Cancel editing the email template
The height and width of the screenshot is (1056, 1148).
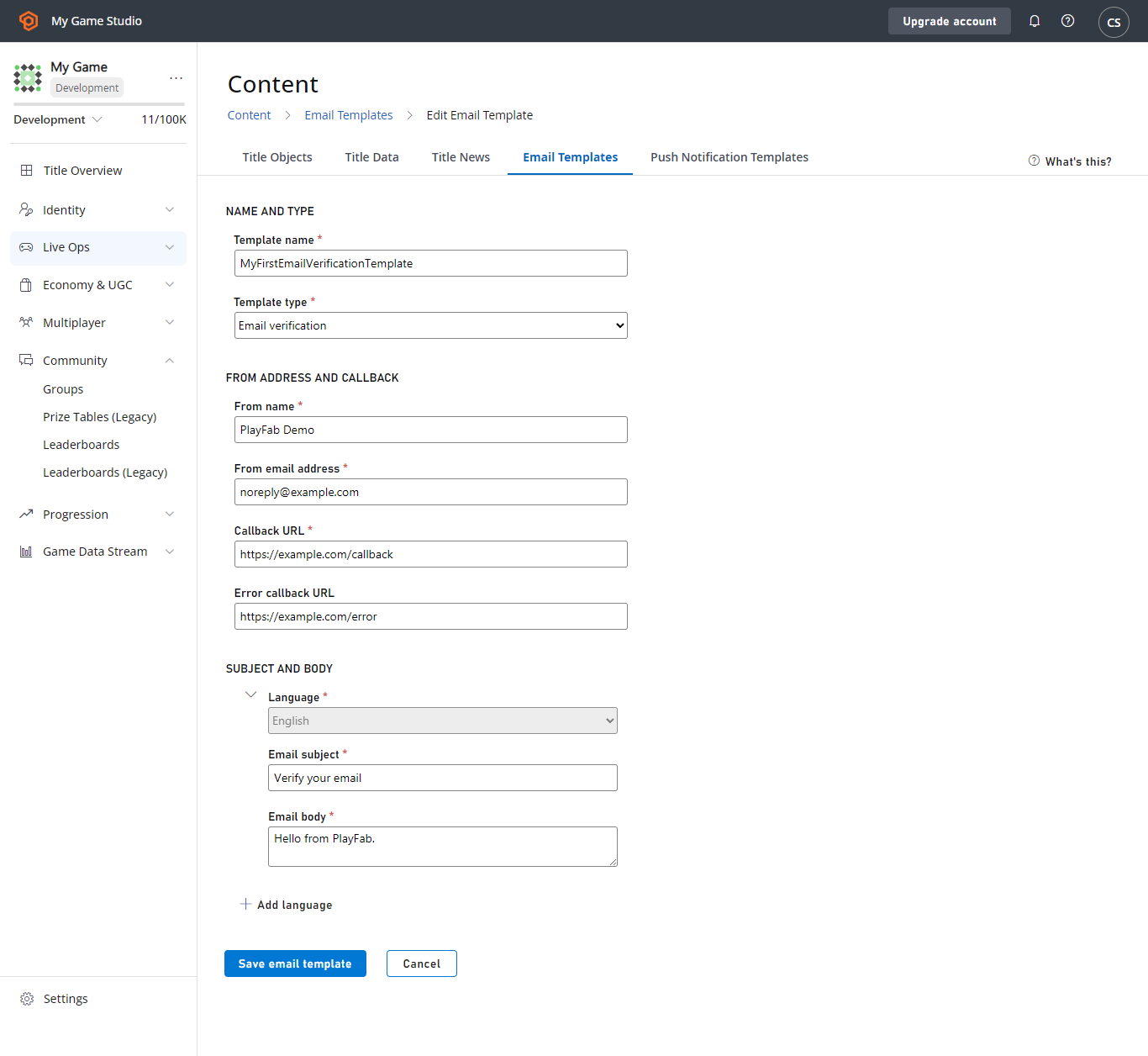pyautogui.click(x=422, y=964)
